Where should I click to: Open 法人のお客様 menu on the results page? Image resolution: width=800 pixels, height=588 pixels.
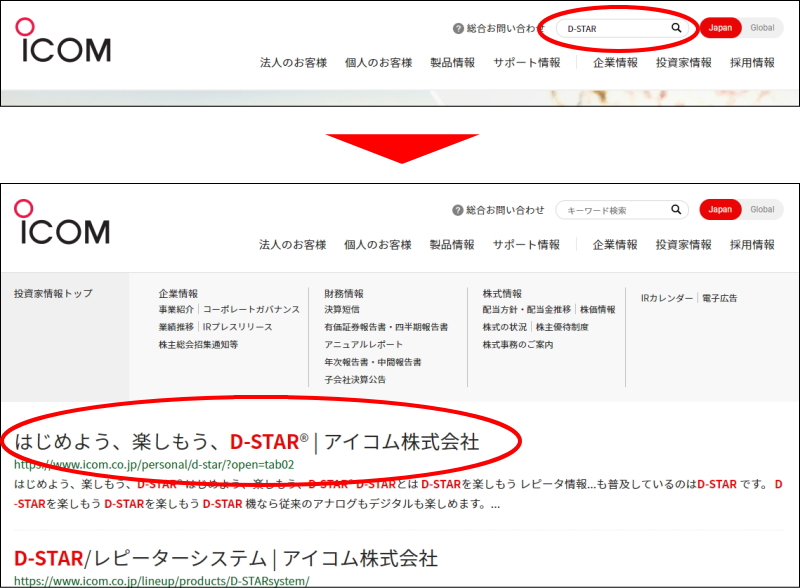(x=293, y=244)
